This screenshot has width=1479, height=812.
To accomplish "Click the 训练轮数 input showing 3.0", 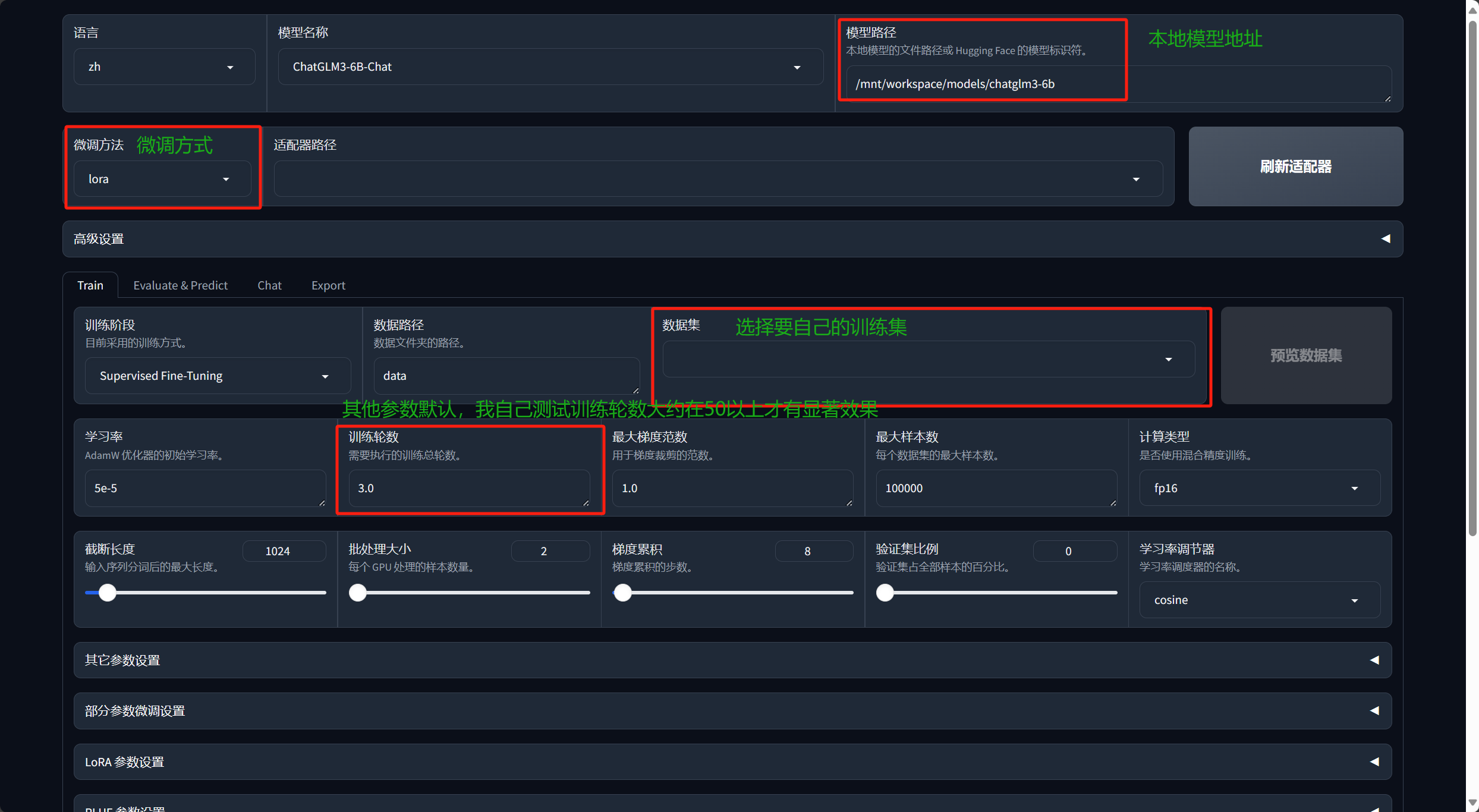I will (469, 488).
